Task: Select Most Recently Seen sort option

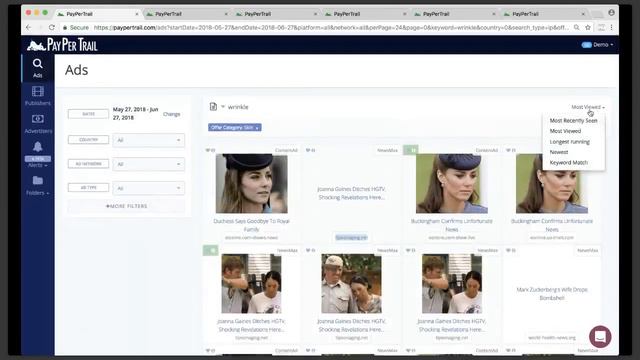Action: point(573,120)
